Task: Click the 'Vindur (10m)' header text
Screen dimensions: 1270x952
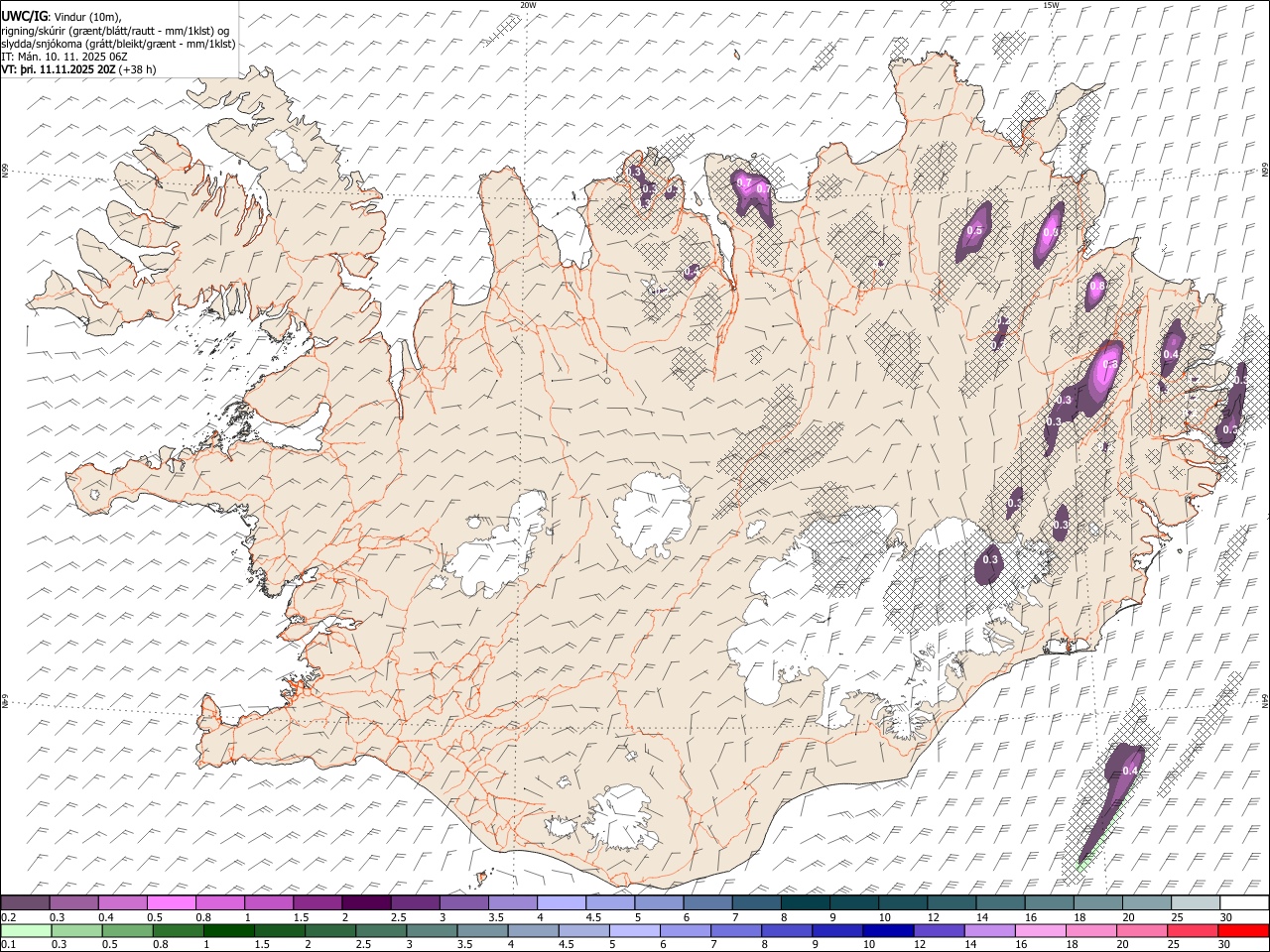Action: coord(87,17)
